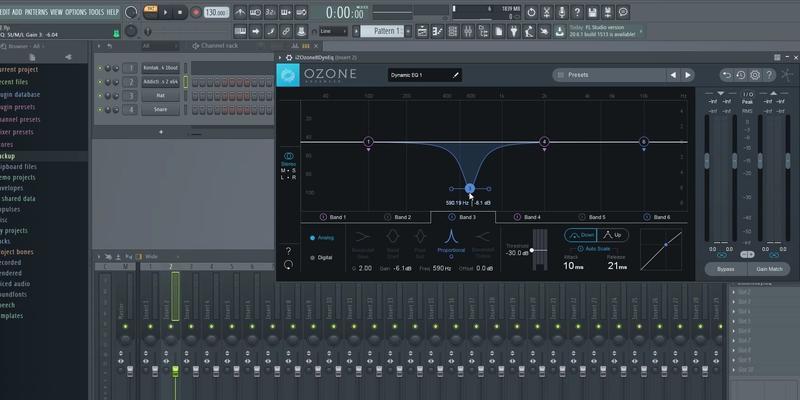The height and width of the screenshot is (400, 800).
Task: Open the piano roll icon
Action: click(x=437, y=31)
